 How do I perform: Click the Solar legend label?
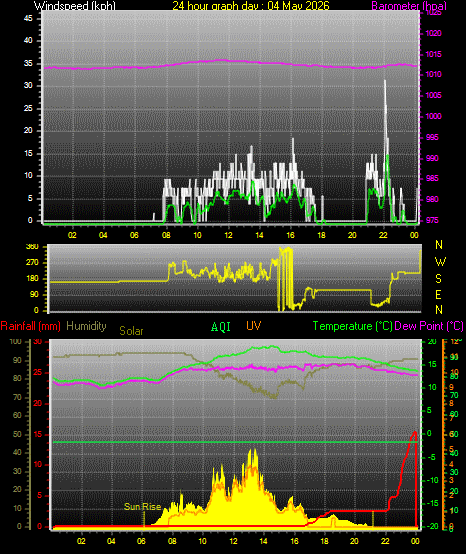coord(131,331)
